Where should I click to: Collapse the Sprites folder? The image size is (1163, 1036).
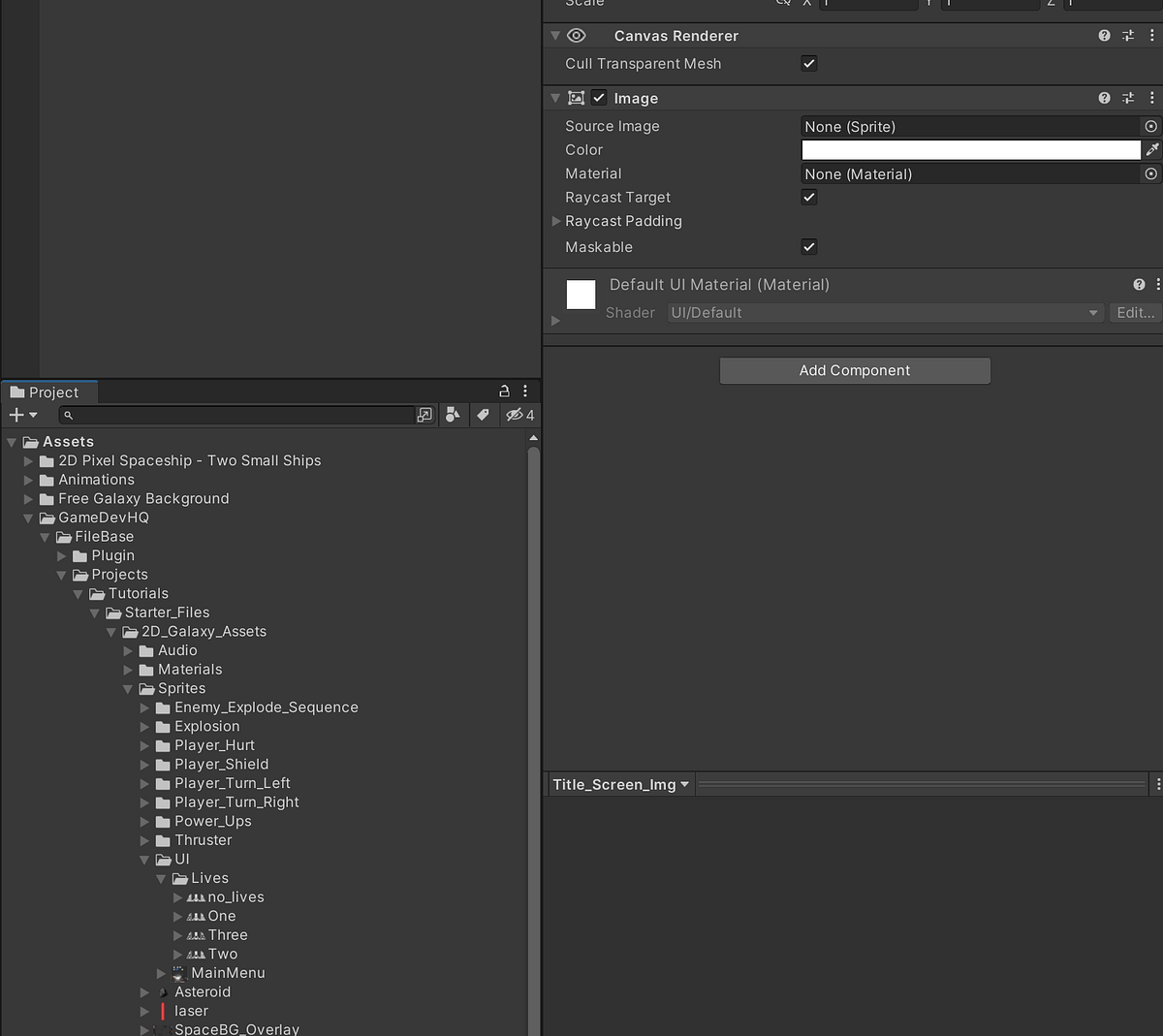(128, 688)
